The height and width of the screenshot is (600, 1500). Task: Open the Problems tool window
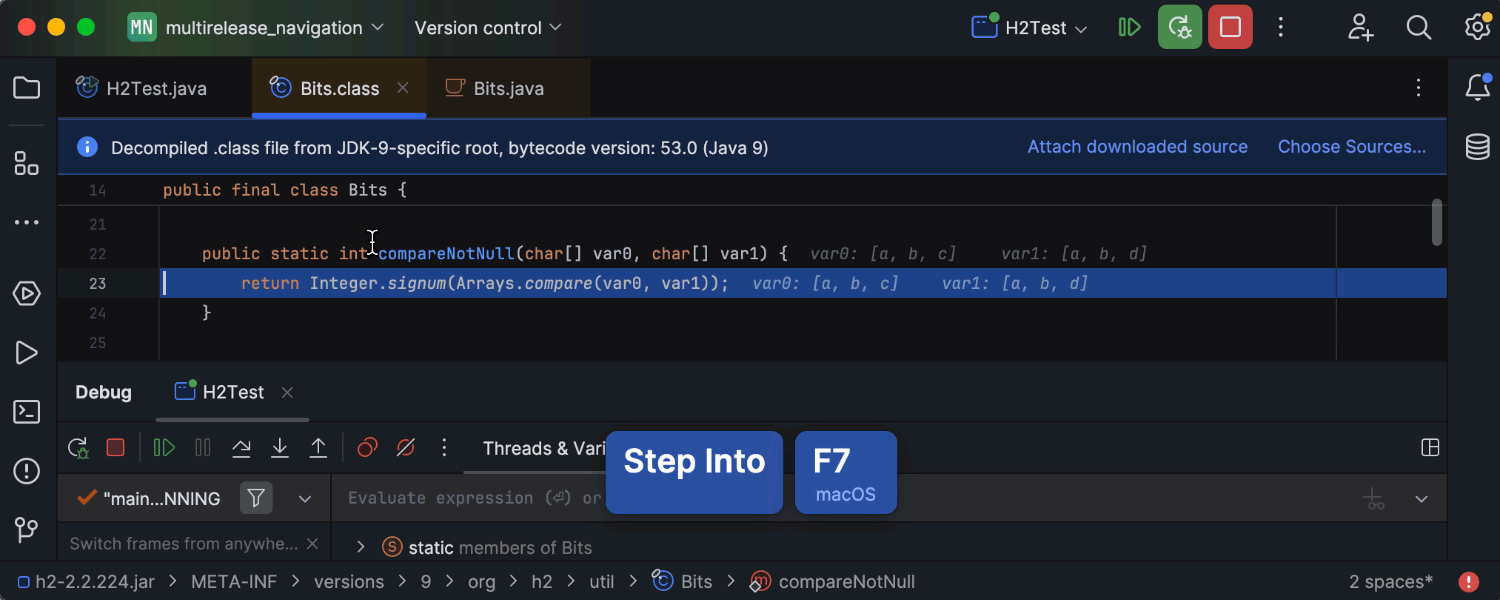coord(27,471)
